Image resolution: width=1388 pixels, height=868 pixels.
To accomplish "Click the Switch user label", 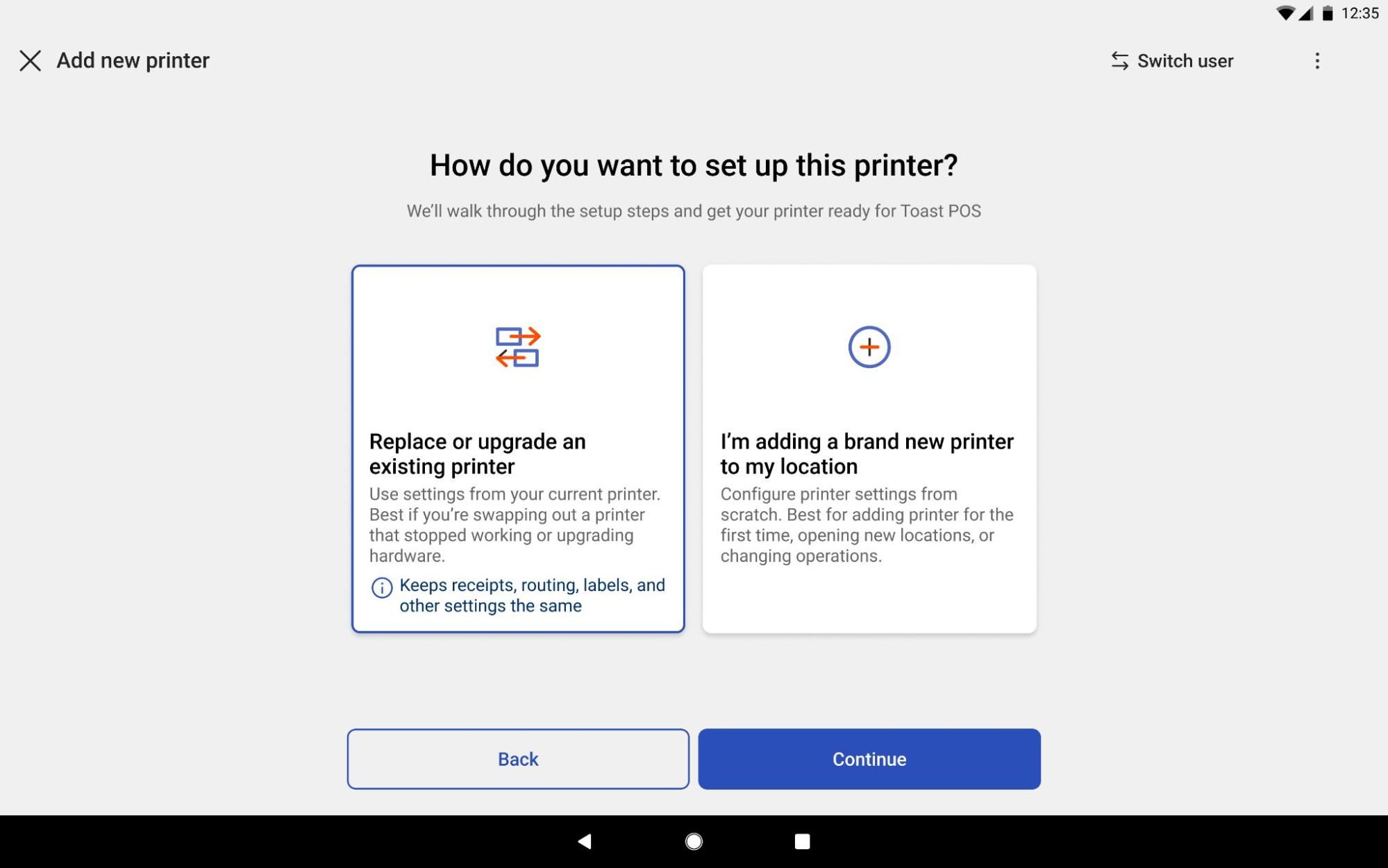I will (1185, 61).
